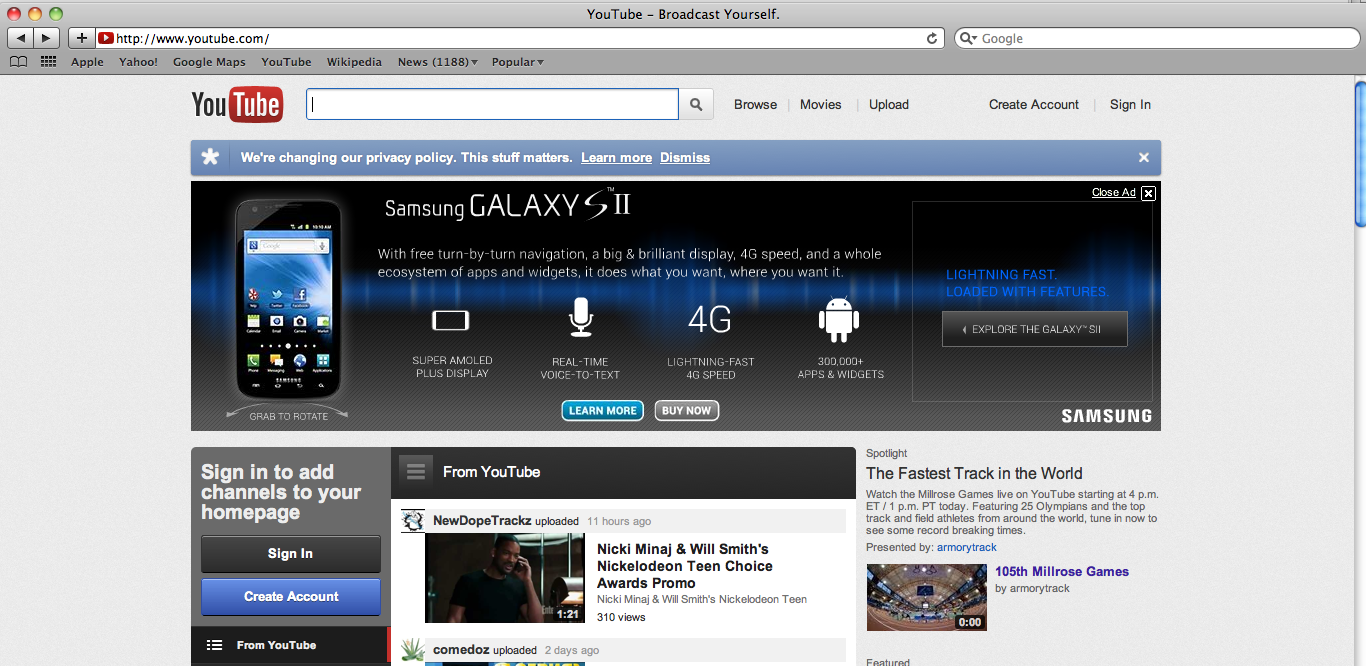
Task: Click The Fastest Track in the World heading
Action: click(974, 474)
